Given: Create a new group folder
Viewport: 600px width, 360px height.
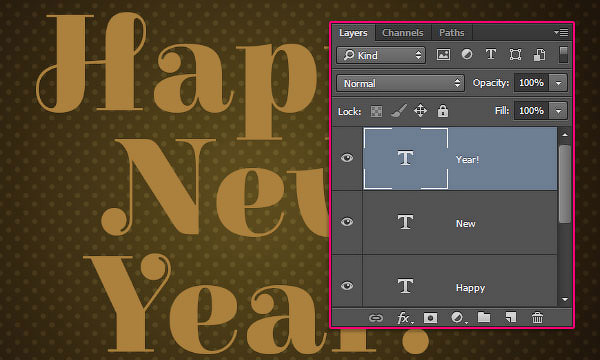Looking at the screenshot, I should [x=484, y=318].
